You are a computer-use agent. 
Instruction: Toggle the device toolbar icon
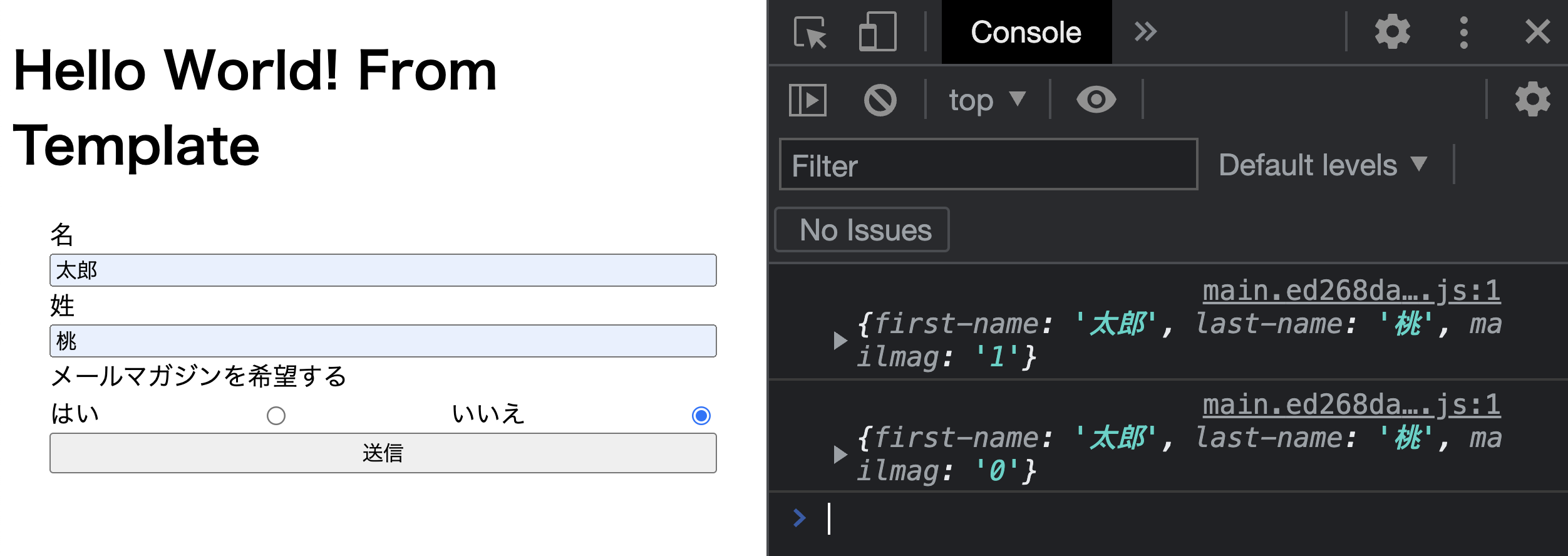pyautogui.click(x=878, y=31)
